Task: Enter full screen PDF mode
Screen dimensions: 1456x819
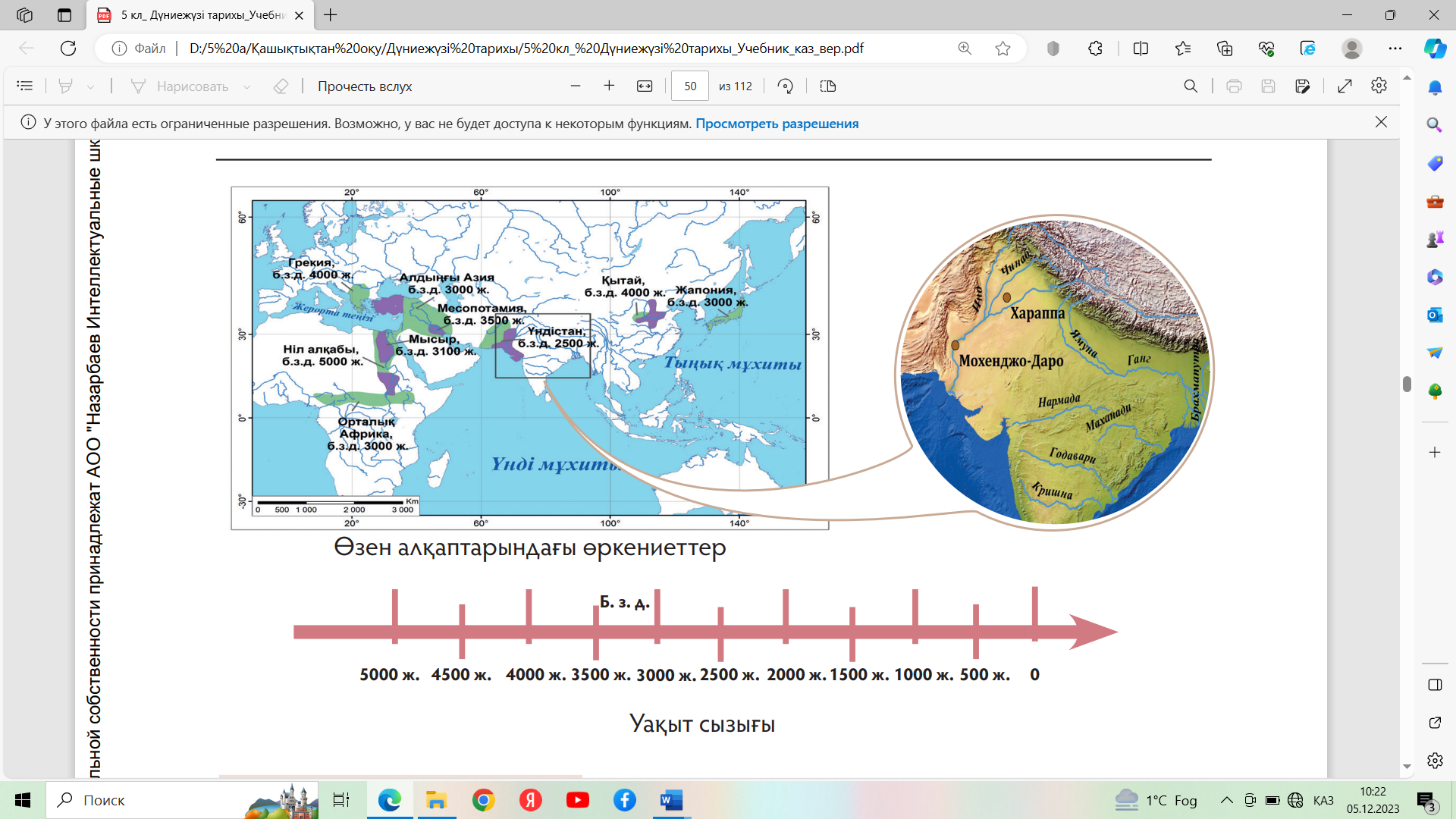Action: 1345,86
